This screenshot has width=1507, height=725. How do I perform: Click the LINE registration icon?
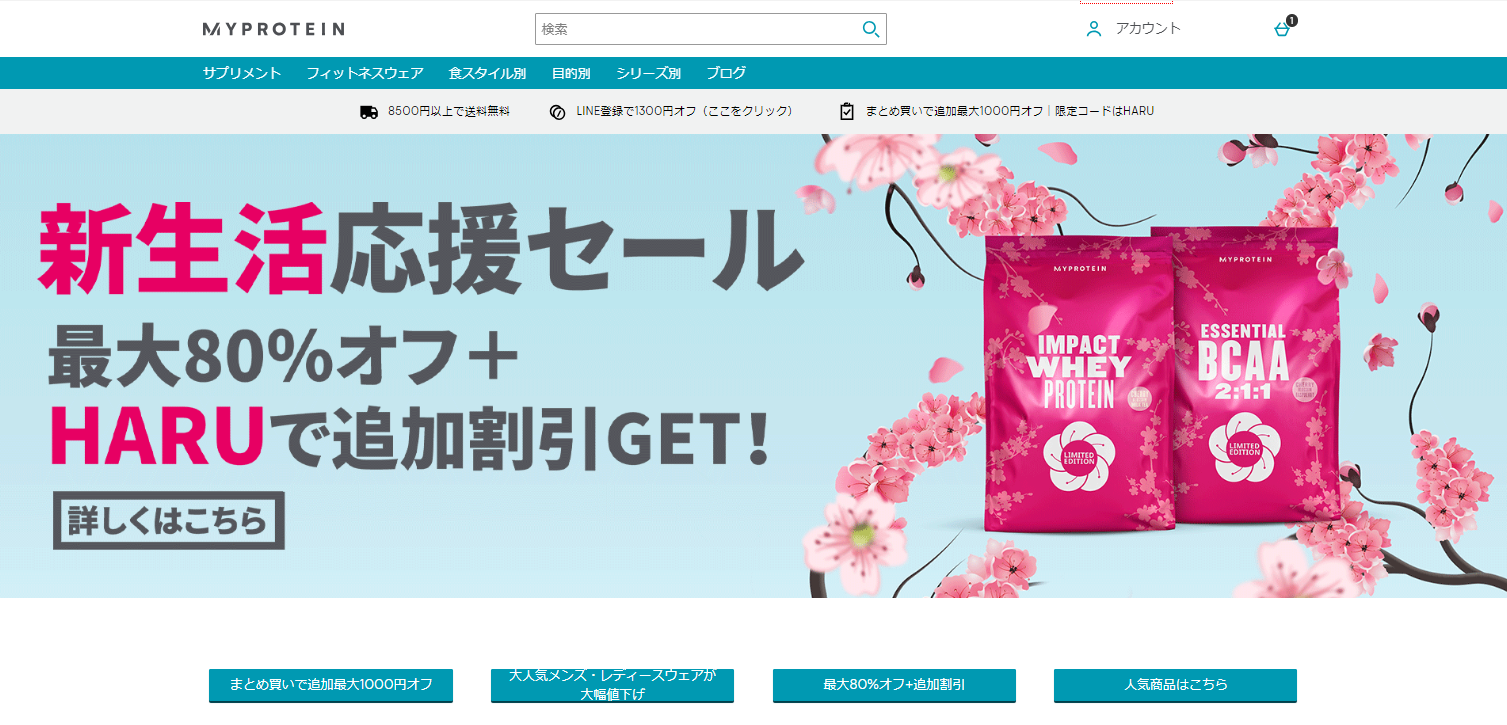tap(558, 112)
